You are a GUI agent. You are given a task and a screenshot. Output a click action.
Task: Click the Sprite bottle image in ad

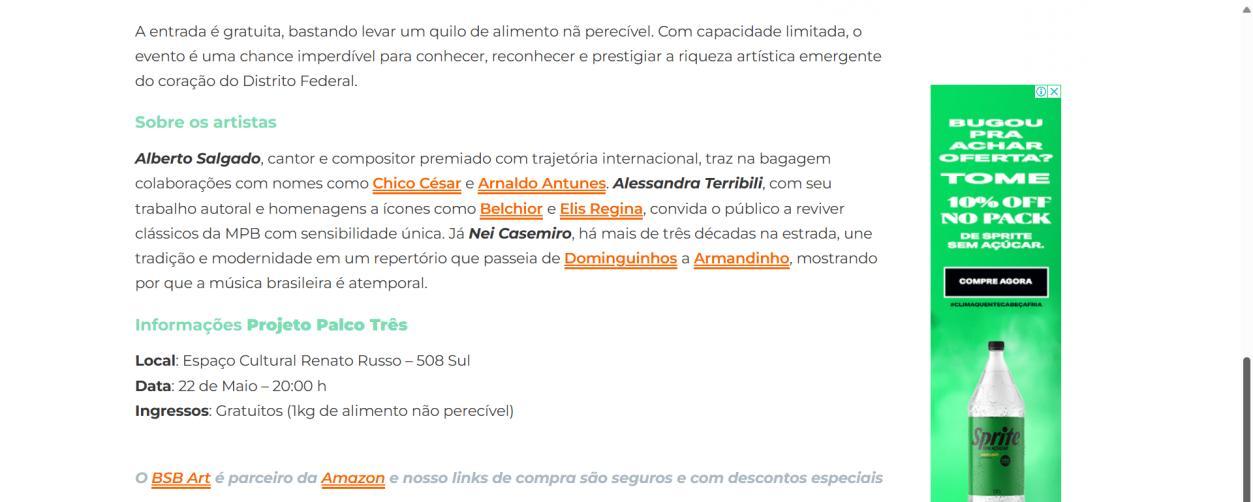pyautogui.click(x=995, y=420)
